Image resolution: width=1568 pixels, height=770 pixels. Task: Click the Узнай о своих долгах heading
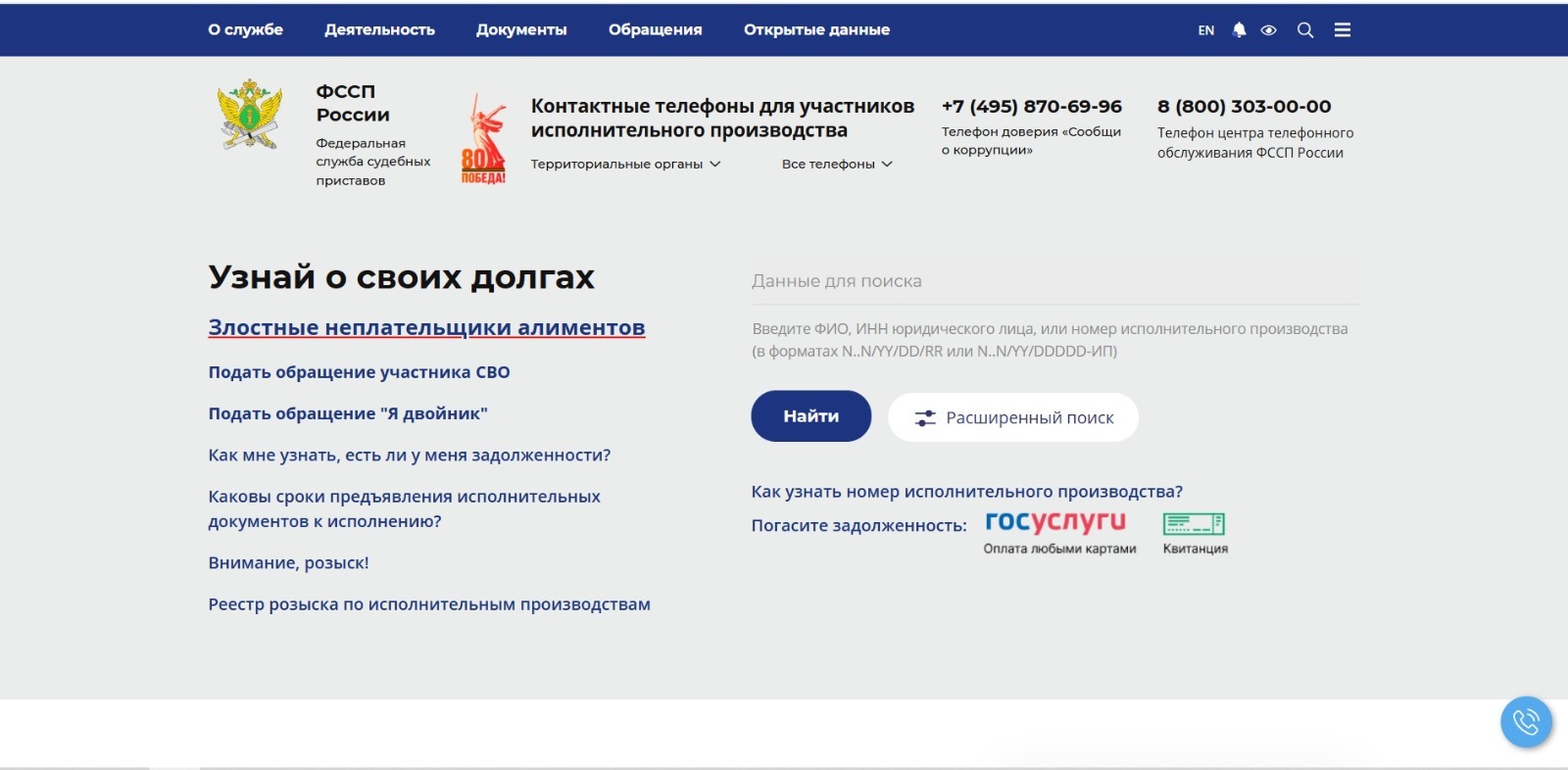pyautogui.click(x=401, y=277)
